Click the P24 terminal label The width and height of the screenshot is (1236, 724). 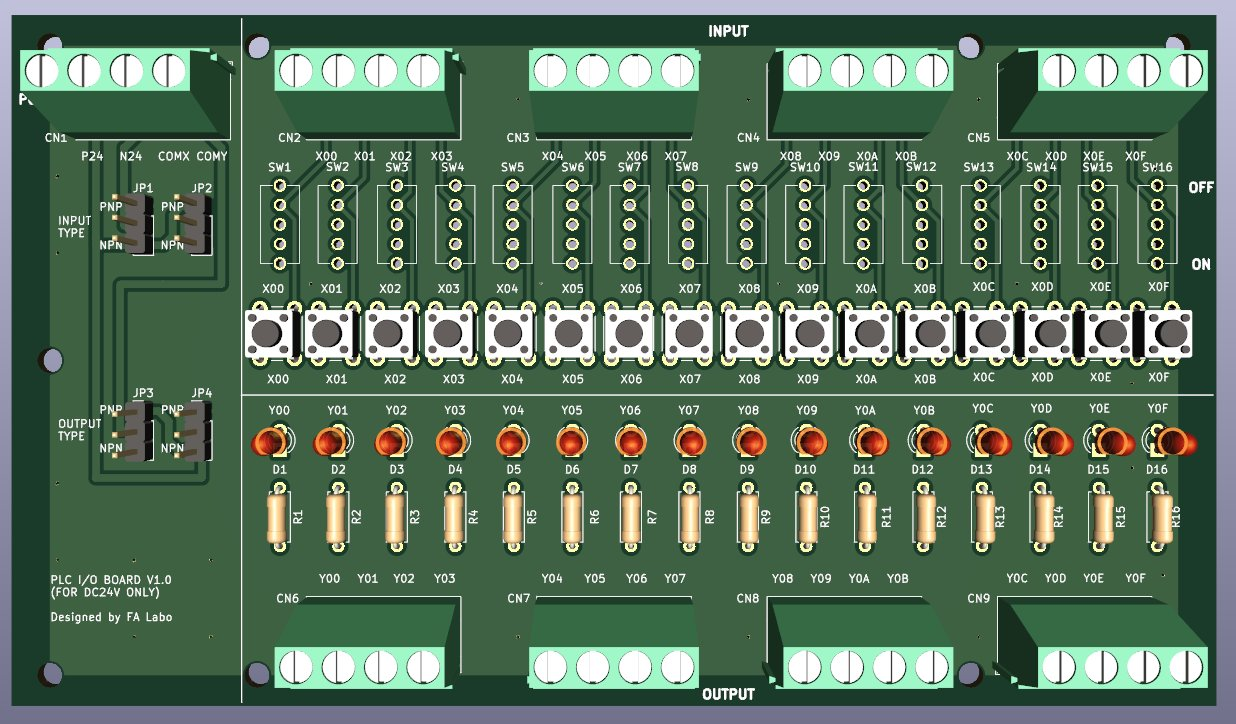pos(92,157)
